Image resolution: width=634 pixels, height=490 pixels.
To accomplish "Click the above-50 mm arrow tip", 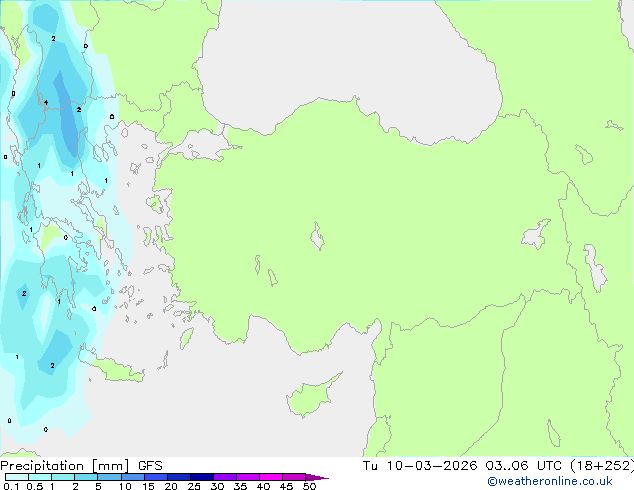I will pyautogui.click(x=317, y=477).
